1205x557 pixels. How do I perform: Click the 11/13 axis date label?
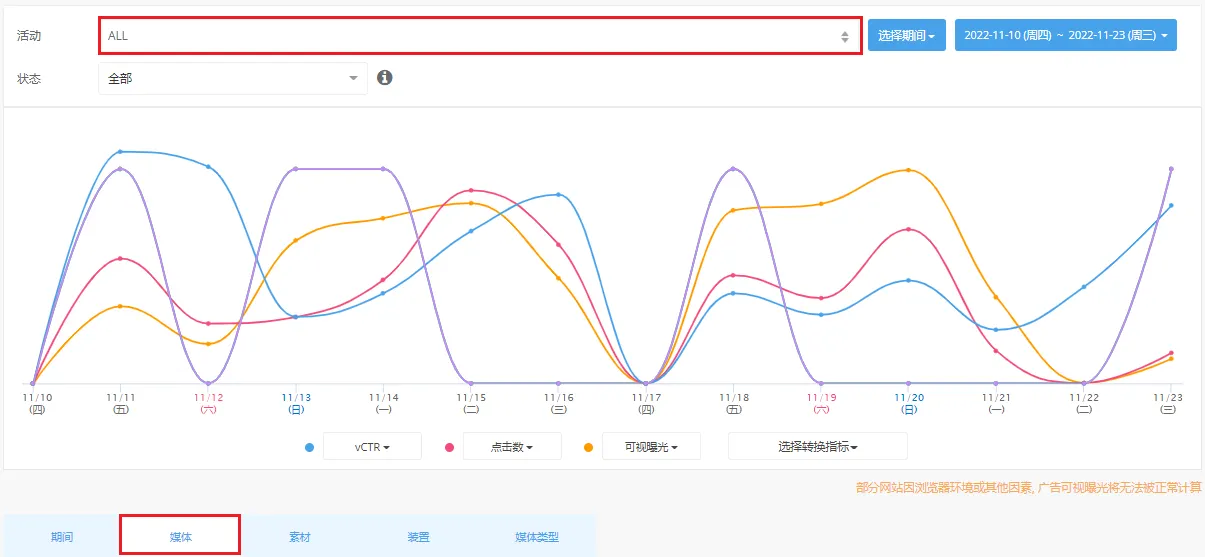coord(296,402)
